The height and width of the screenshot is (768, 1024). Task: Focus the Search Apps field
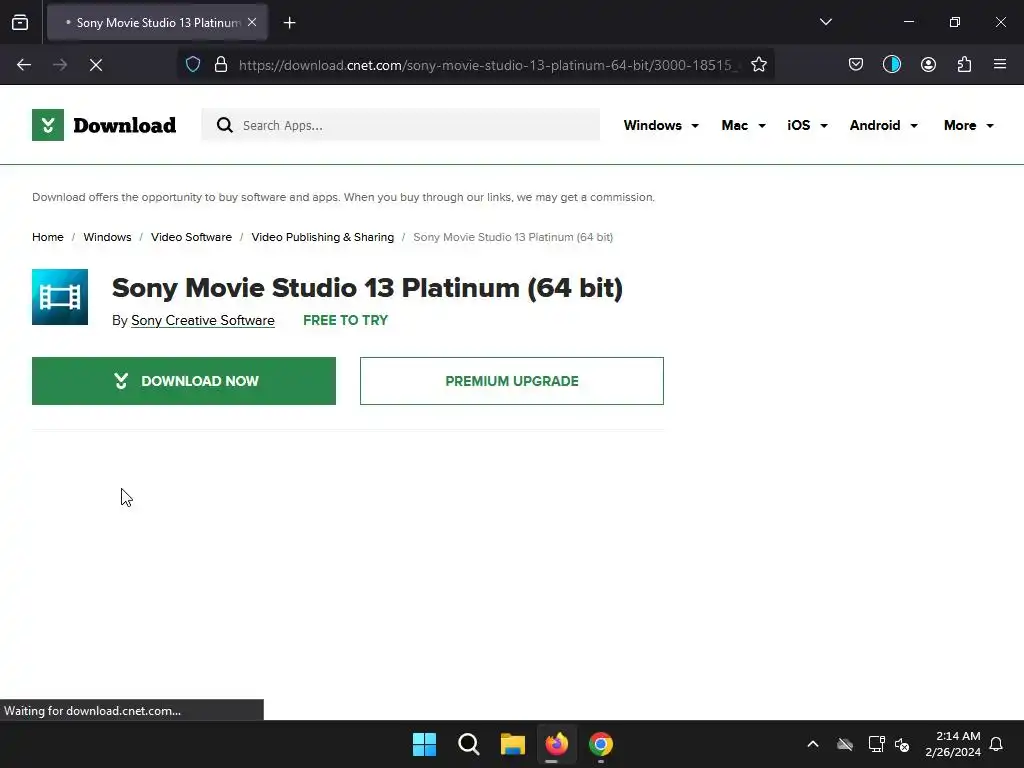tap(400, 125)
